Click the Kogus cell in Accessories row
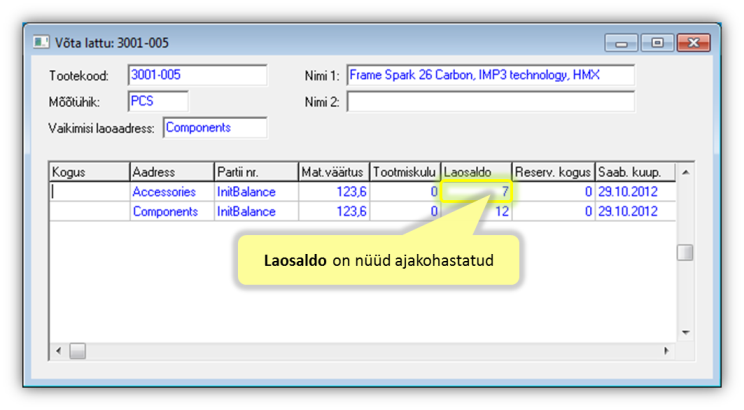The width and height of the screenshot is (744, 410). click(89, 192)
